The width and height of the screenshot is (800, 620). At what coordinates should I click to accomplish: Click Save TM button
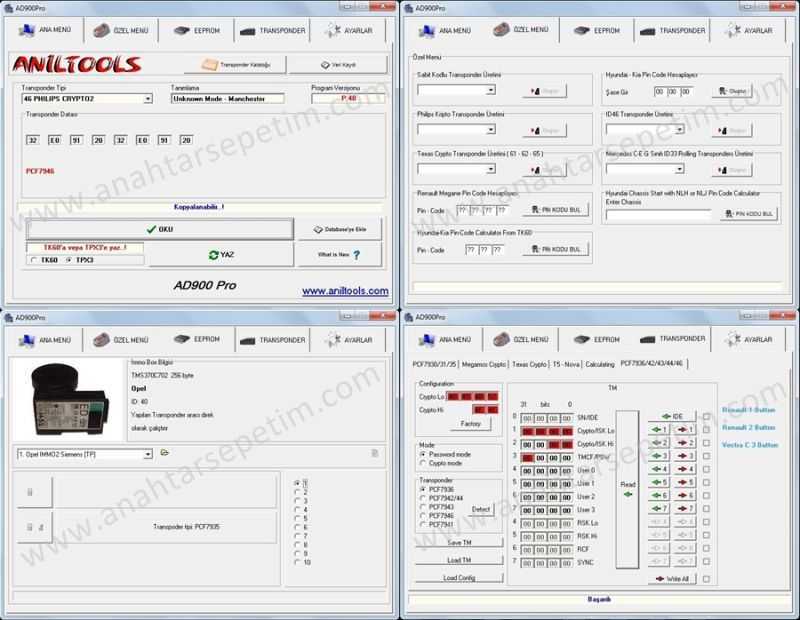click(459, 542)
